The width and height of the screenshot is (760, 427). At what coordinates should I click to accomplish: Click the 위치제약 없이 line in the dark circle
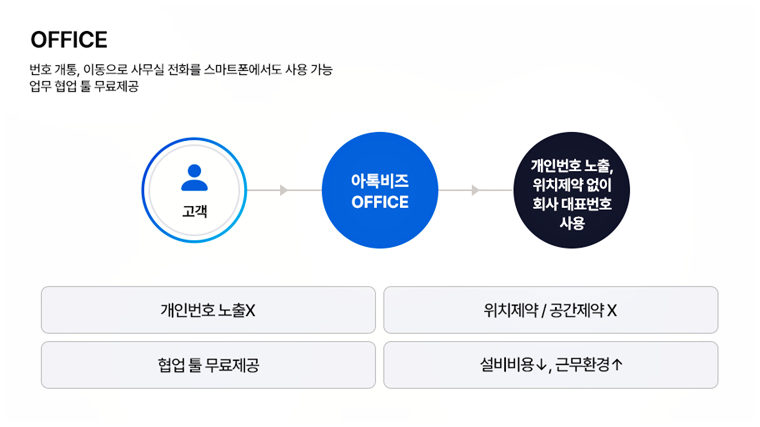[x=571, y=185]
